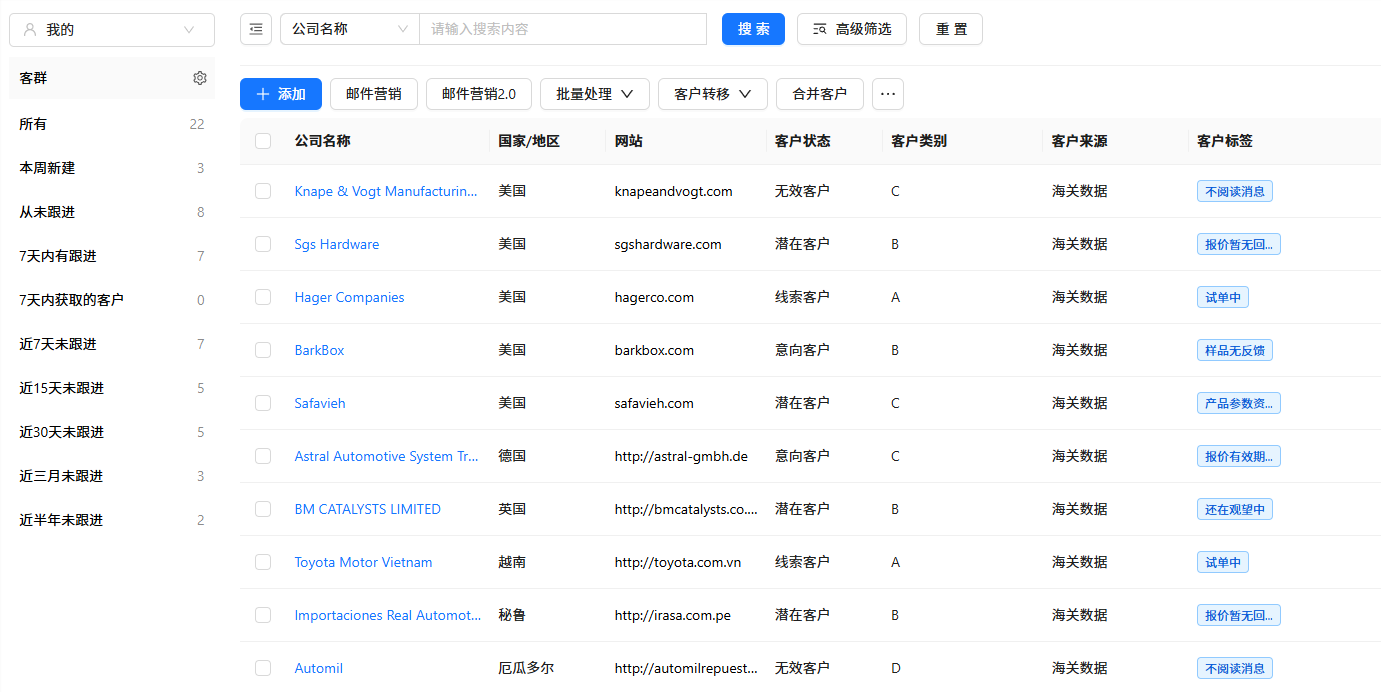Select 近15天未跟进 group
The image size is (1381, 692).
click(112, 388)
